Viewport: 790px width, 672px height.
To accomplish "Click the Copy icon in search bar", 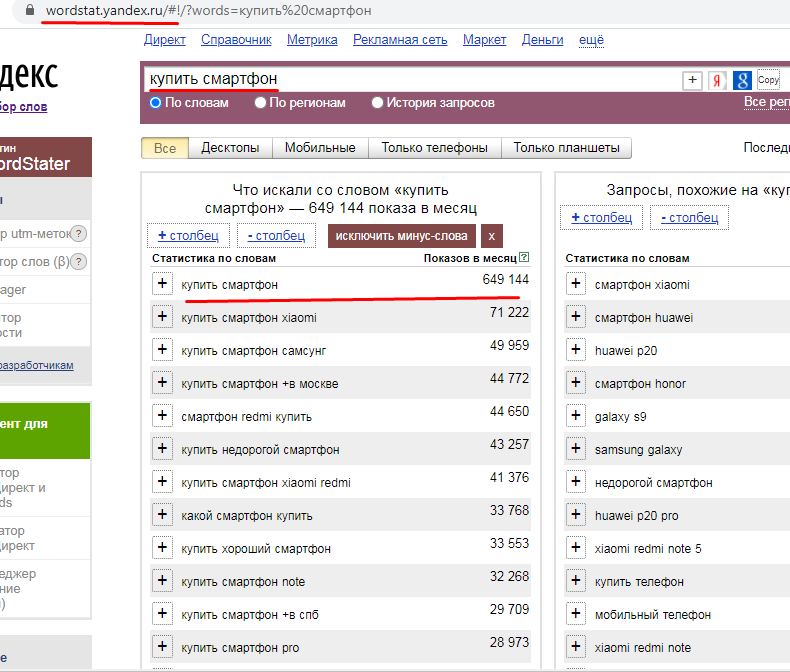I will click(x=768, y=80).
